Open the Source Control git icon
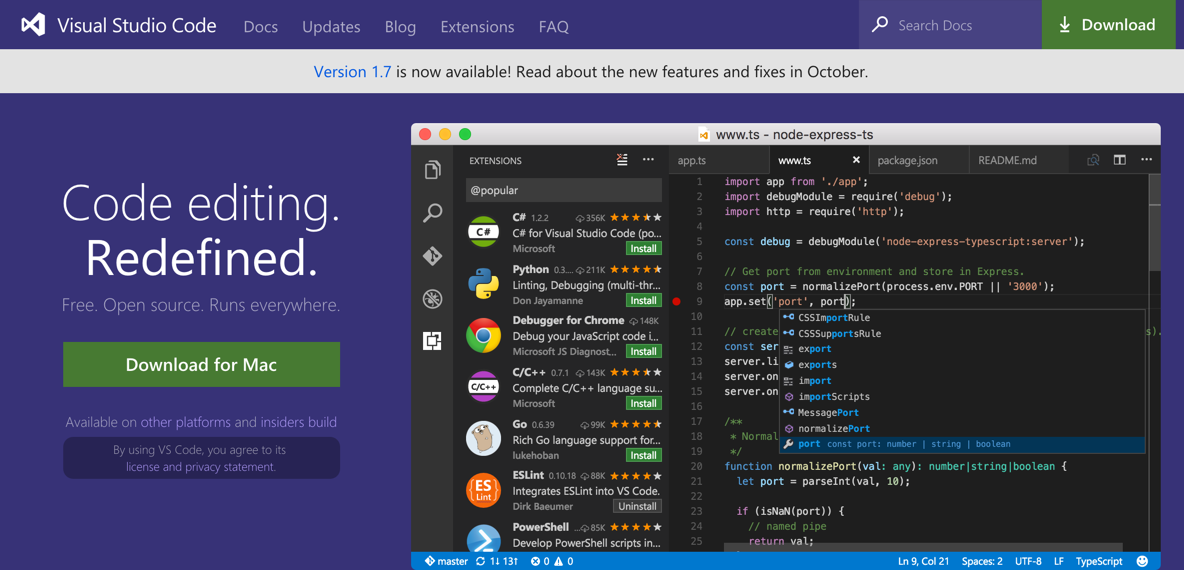Screen dimensions: 1184x570 (x=433, y=256)
